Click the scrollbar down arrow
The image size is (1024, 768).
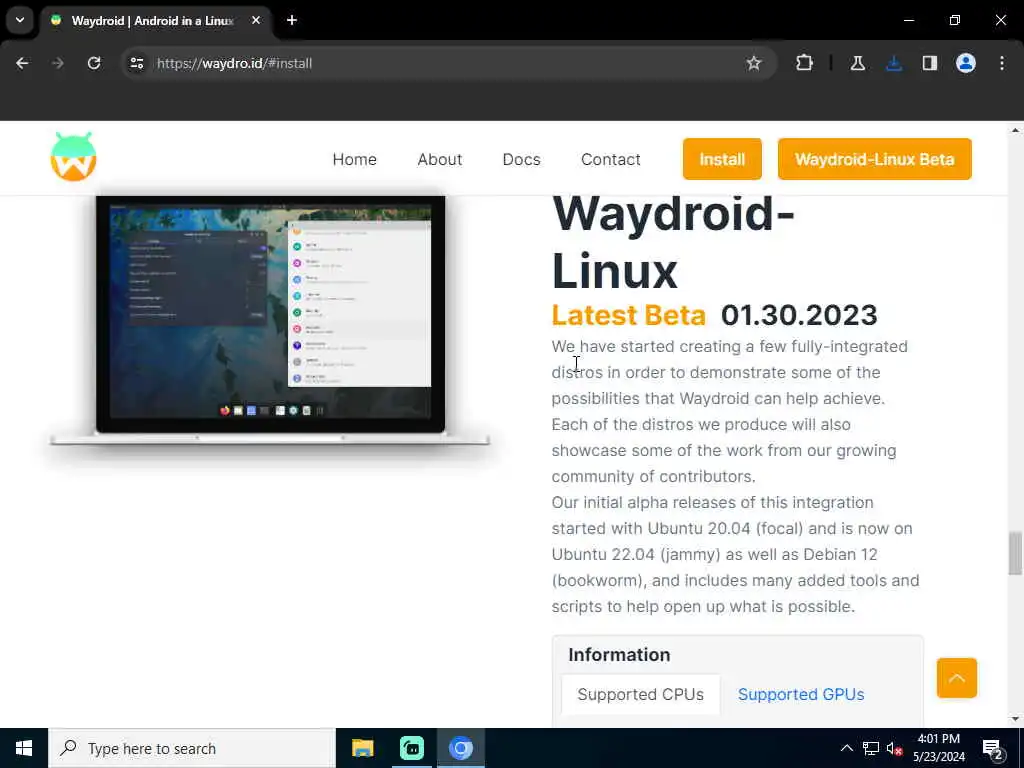tap(1015, 719)
